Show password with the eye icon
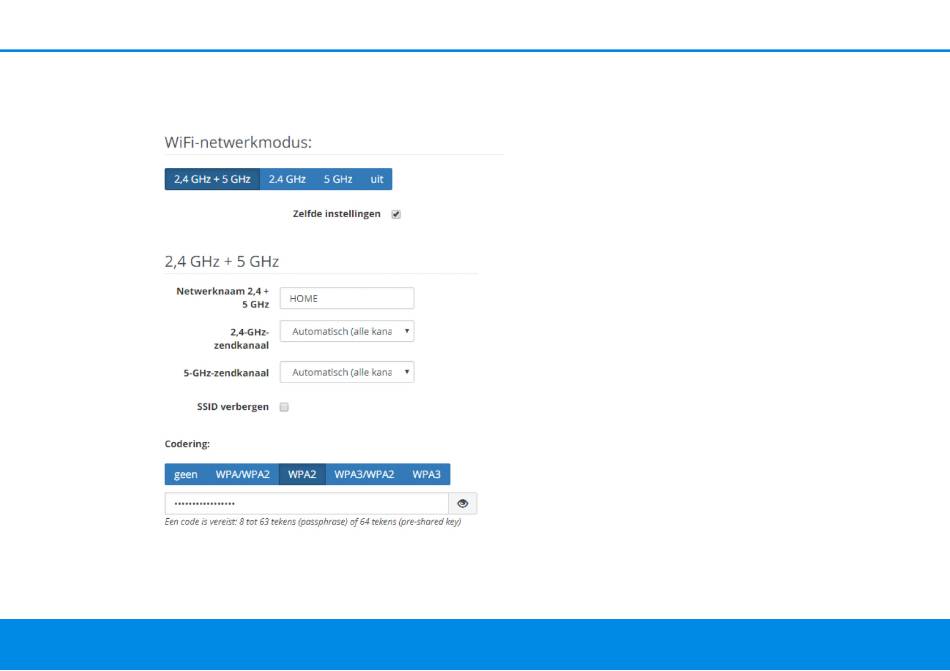The width and height of the screenshot is (950, 671). [x=463, y=504]
